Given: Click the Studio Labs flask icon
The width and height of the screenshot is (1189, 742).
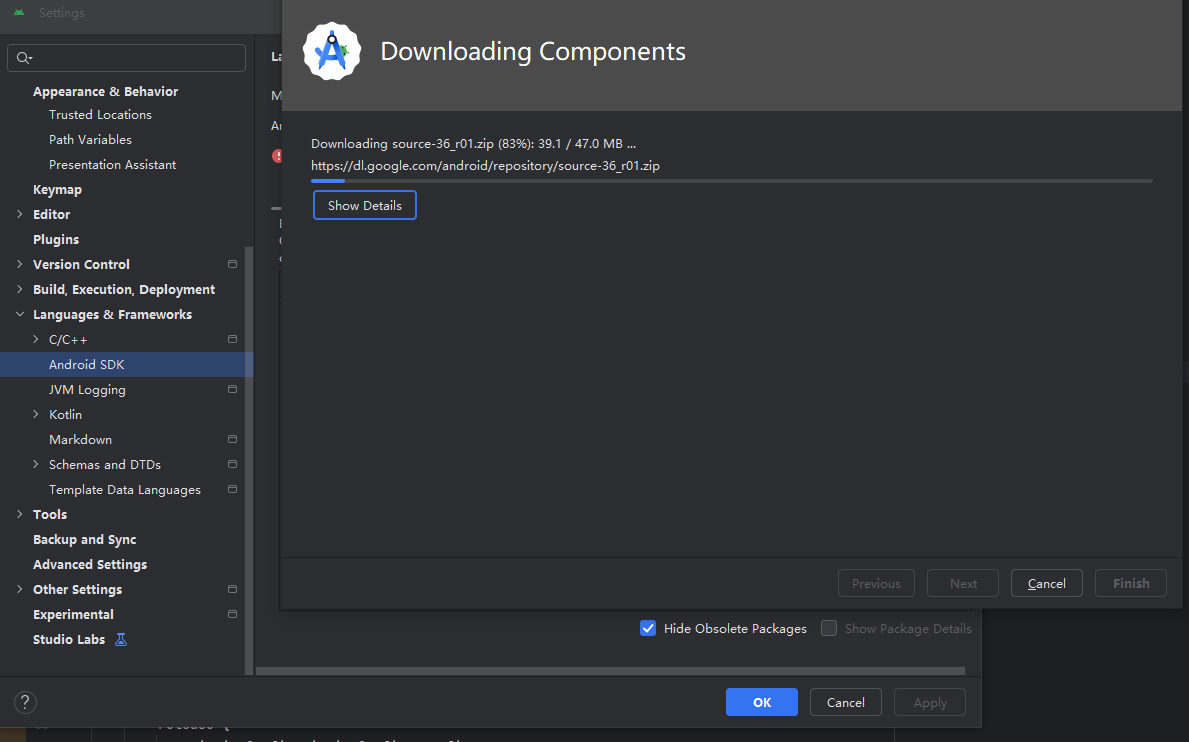Looking at the screenshot, I should [x=121, y=639].
